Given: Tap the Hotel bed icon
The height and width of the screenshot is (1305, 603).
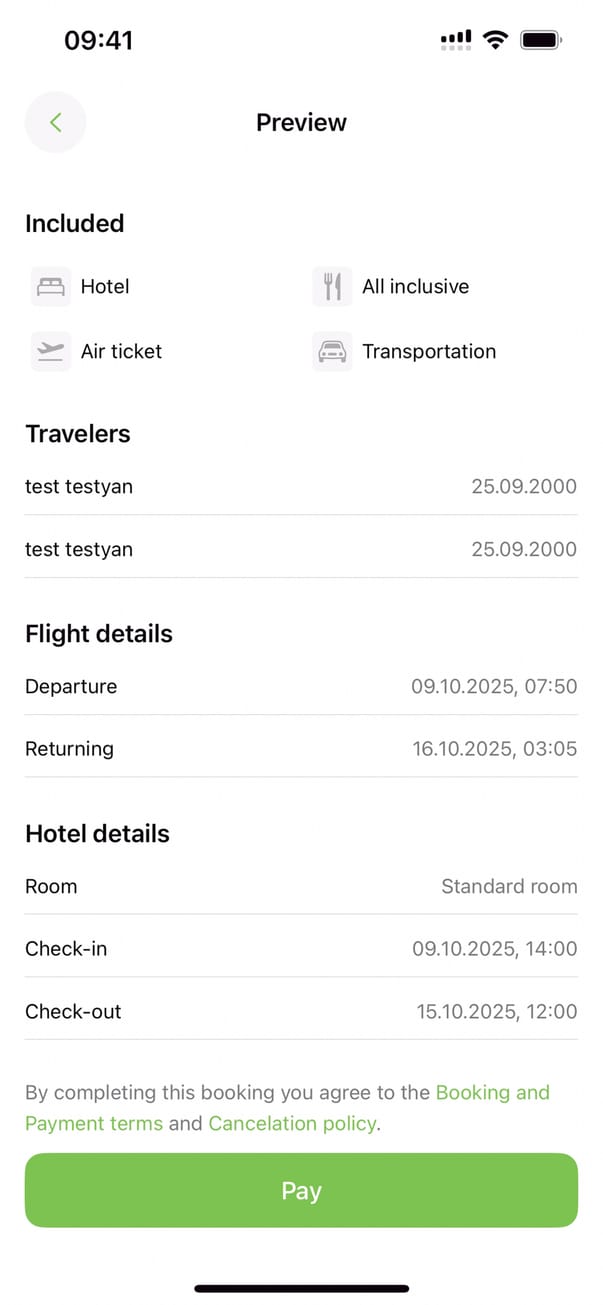Looking at the screenshot, I should pos(51,287).
